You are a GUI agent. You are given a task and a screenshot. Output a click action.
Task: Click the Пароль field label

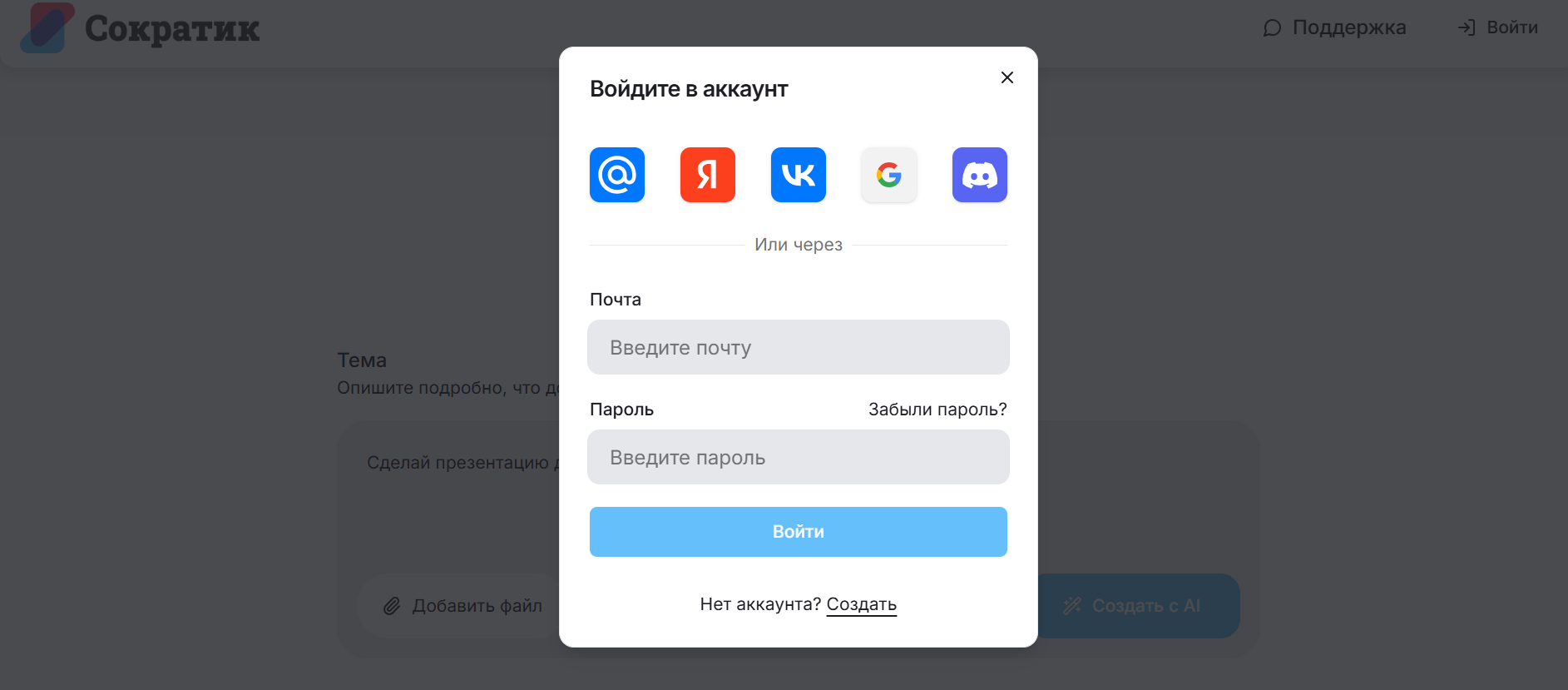click(621, 410)
